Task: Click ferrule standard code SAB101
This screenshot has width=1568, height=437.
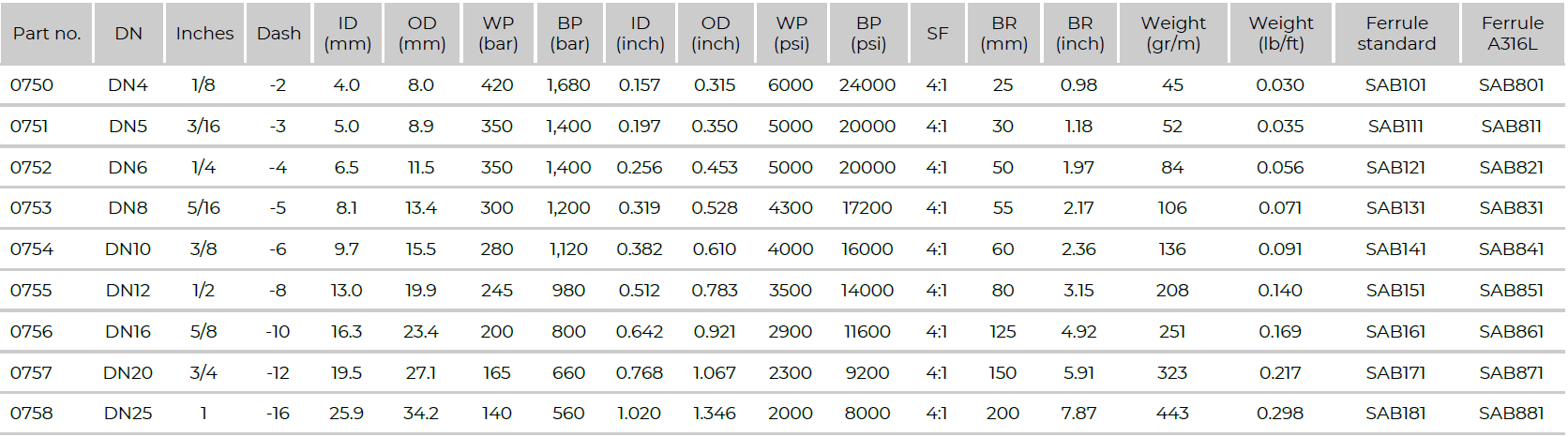Action: [1395, 85]
